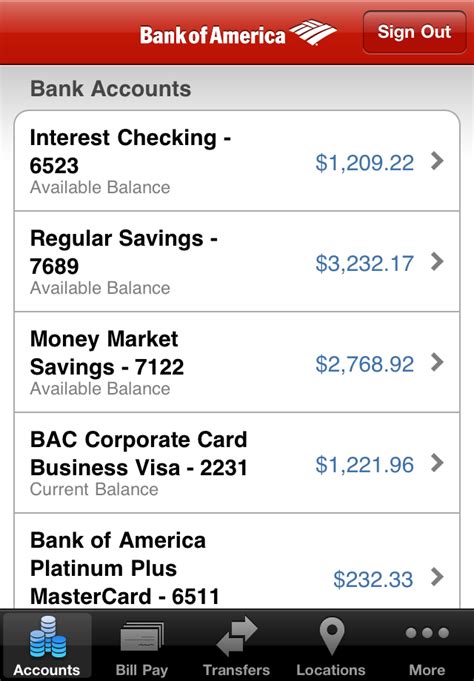Image resolution: width=474 pixels, height=681 pixels.
Task: Click the $1,221.96 Business Visa balance
Action: point(365,465)
